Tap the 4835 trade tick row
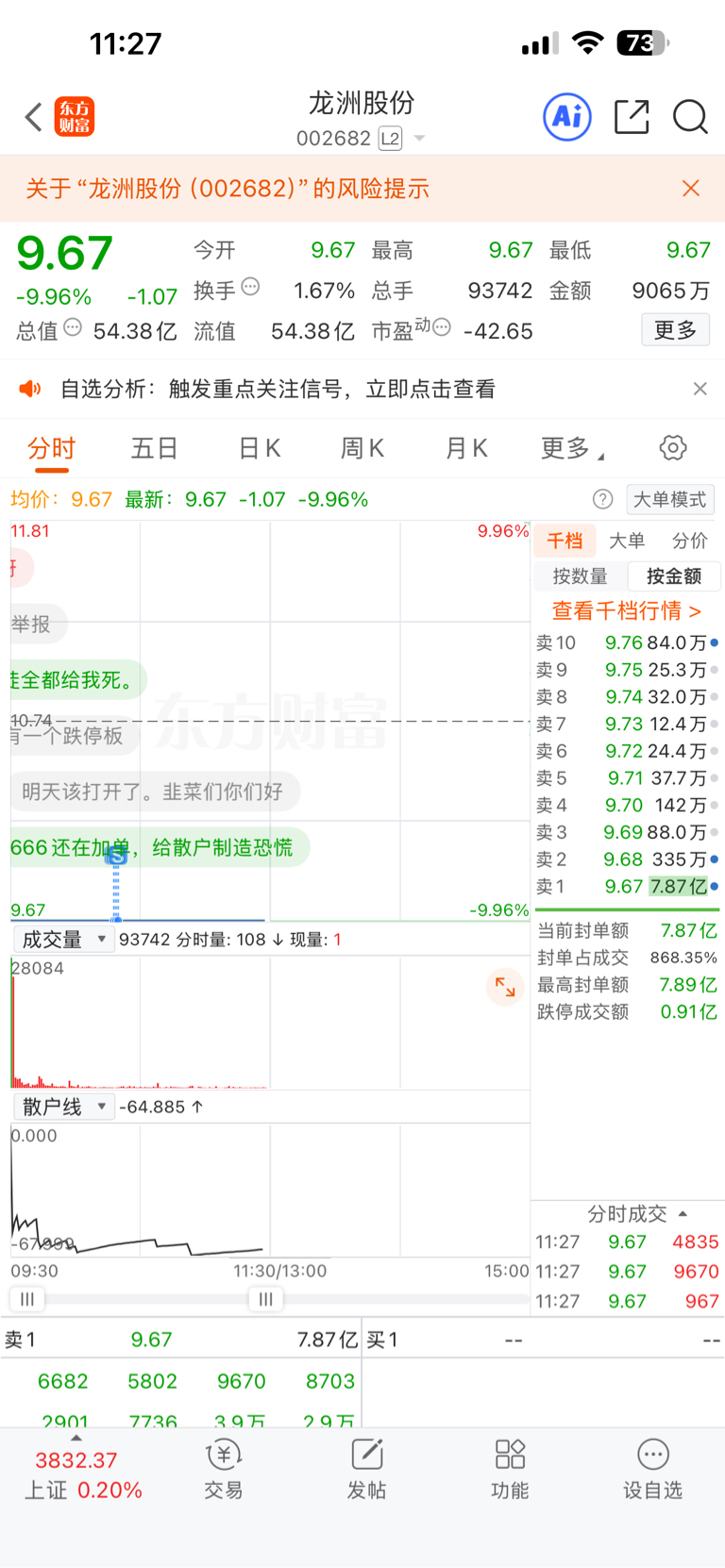Screen dimensions: 725x1568 (627, 1242)
